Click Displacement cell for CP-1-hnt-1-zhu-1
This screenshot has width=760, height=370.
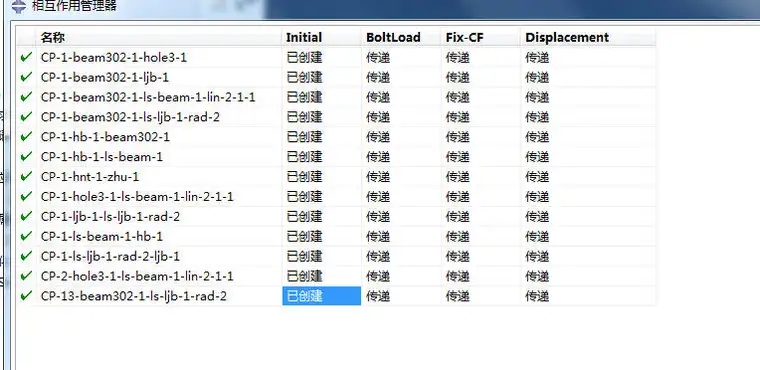pos(588,177)
